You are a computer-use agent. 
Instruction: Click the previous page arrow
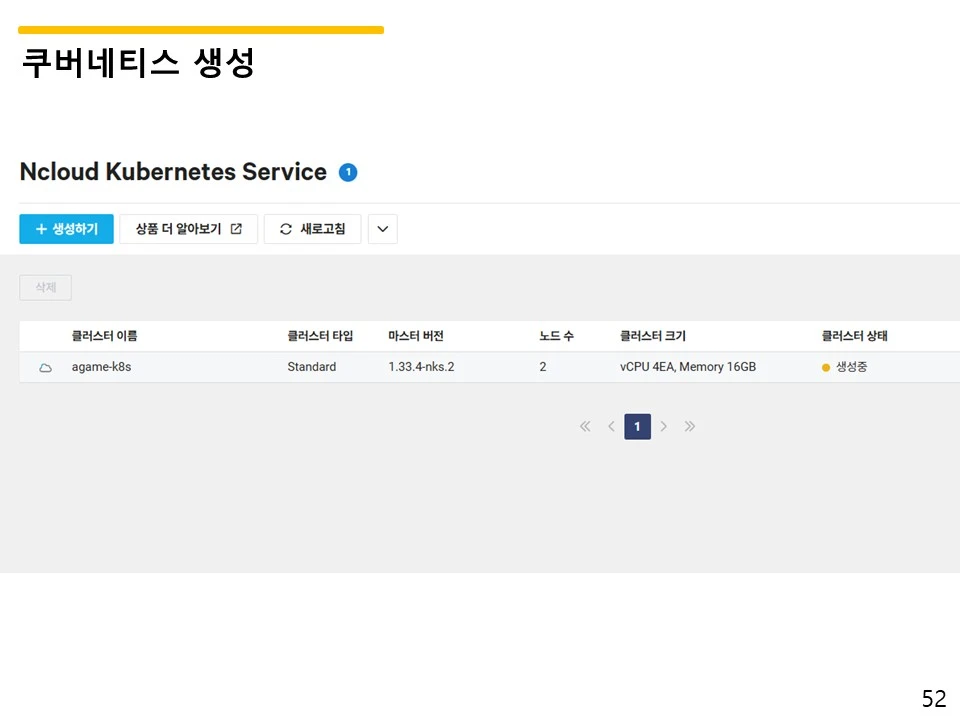pyautogui.click(x=611, y=426)
